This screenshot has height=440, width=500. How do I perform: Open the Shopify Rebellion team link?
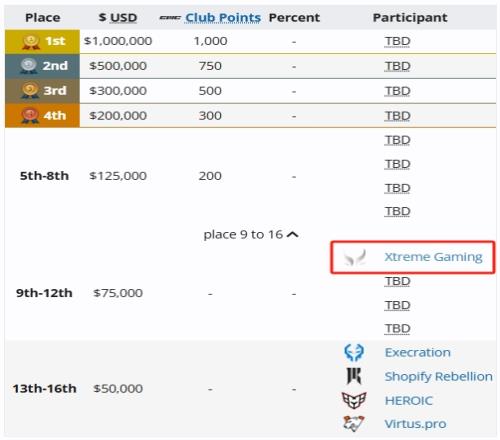click(x=439, y=377)
